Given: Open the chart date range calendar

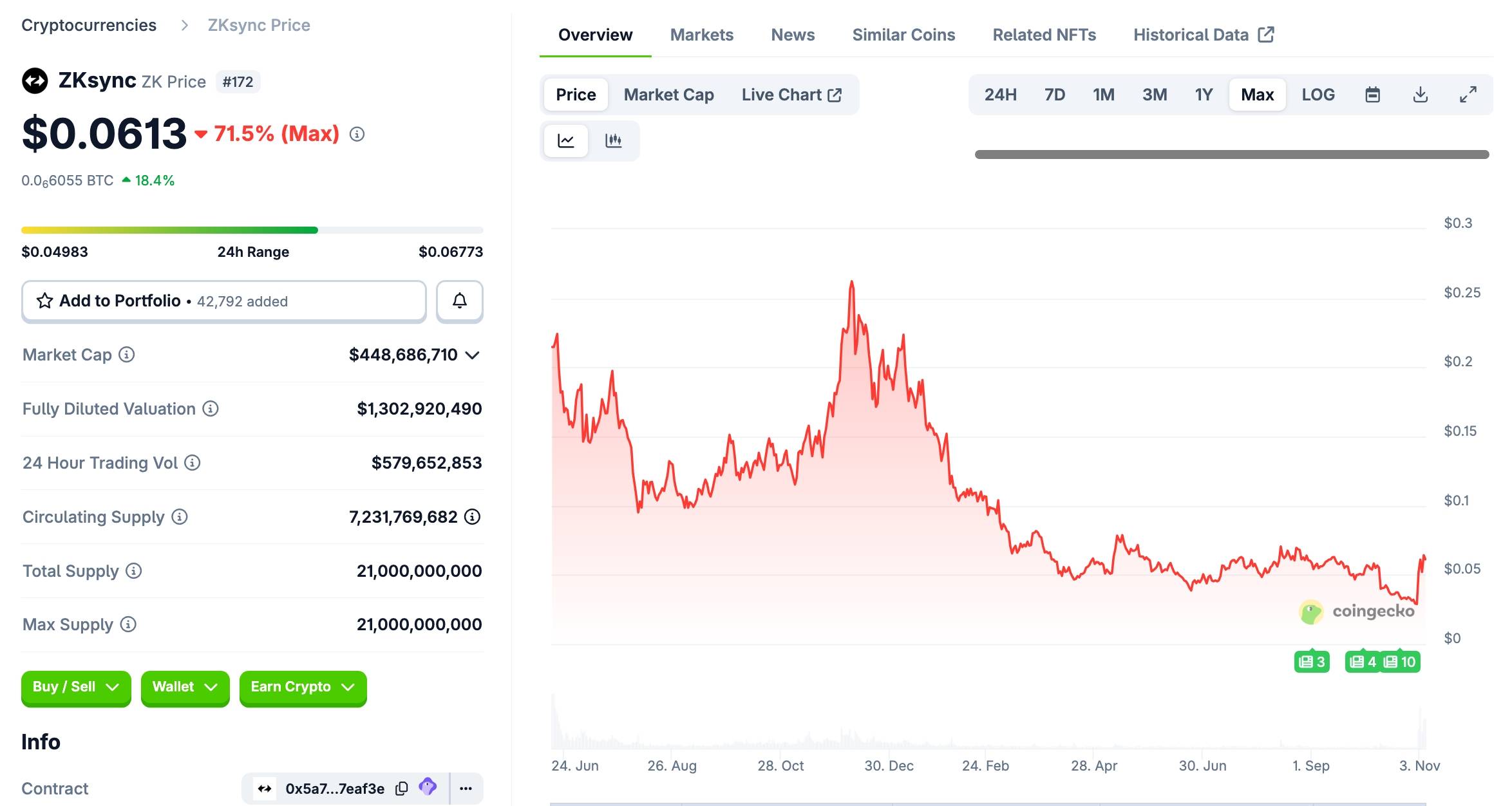Looking at the screenshot, I should (x=1372, y=94).
